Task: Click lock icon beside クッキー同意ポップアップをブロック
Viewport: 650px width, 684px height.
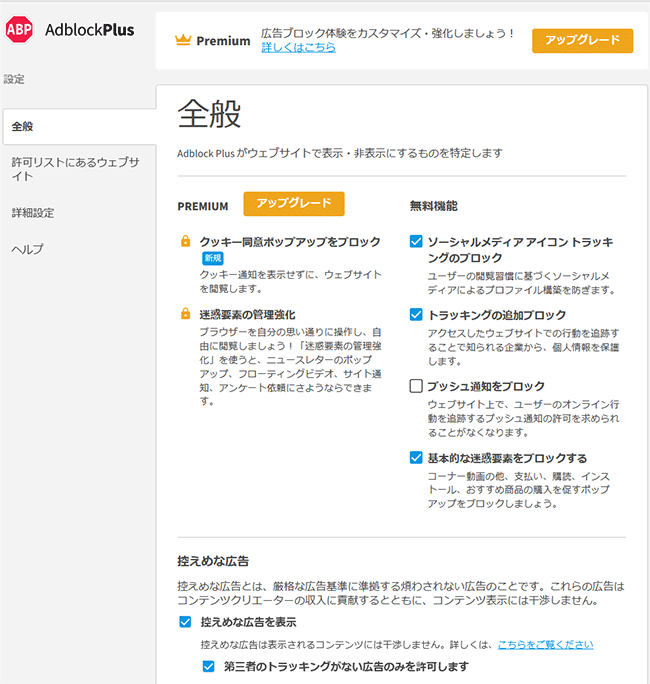Action: [185, 241]
